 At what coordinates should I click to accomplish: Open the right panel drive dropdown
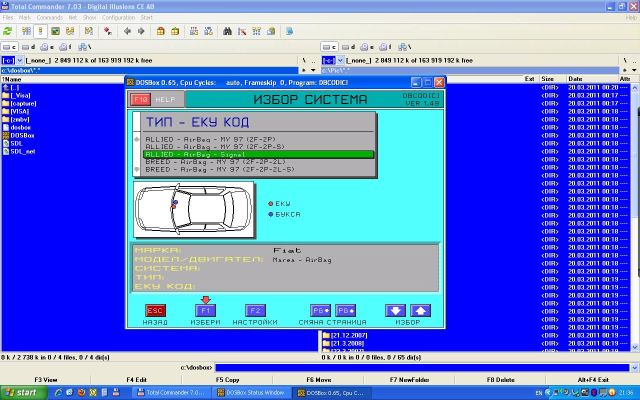coord(331,60)
